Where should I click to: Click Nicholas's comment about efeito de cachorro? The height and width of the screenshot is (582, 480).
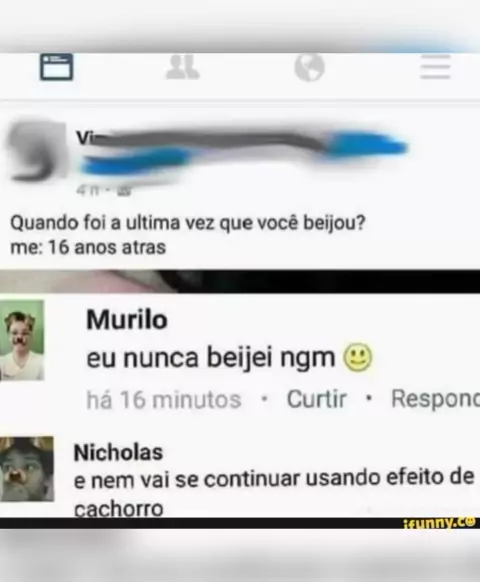[274, 493]
